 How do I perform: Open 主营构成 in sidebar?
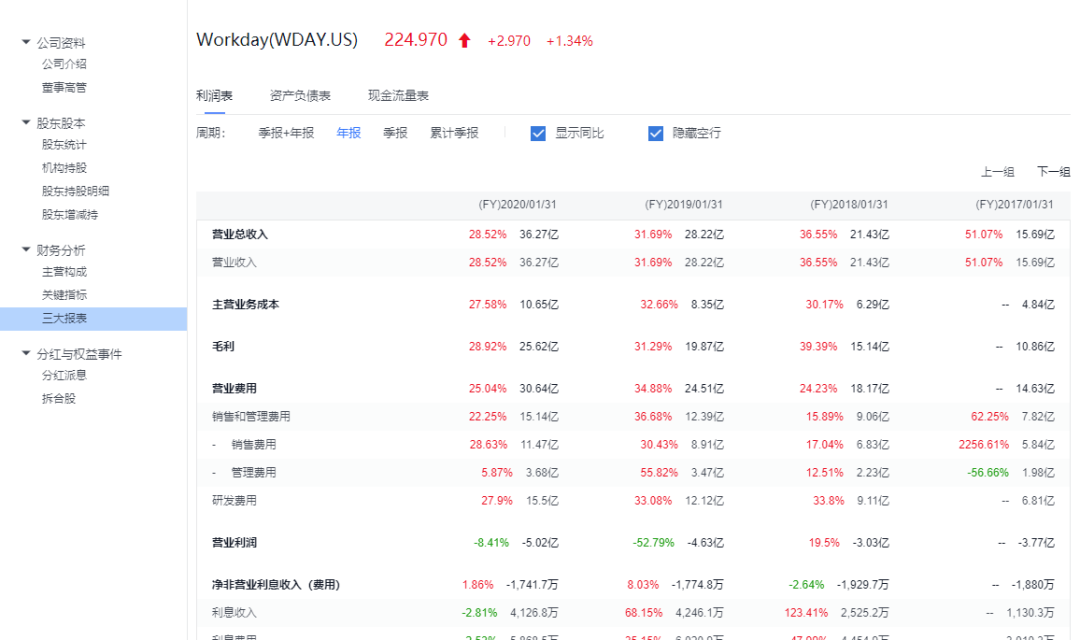[64, 272]
